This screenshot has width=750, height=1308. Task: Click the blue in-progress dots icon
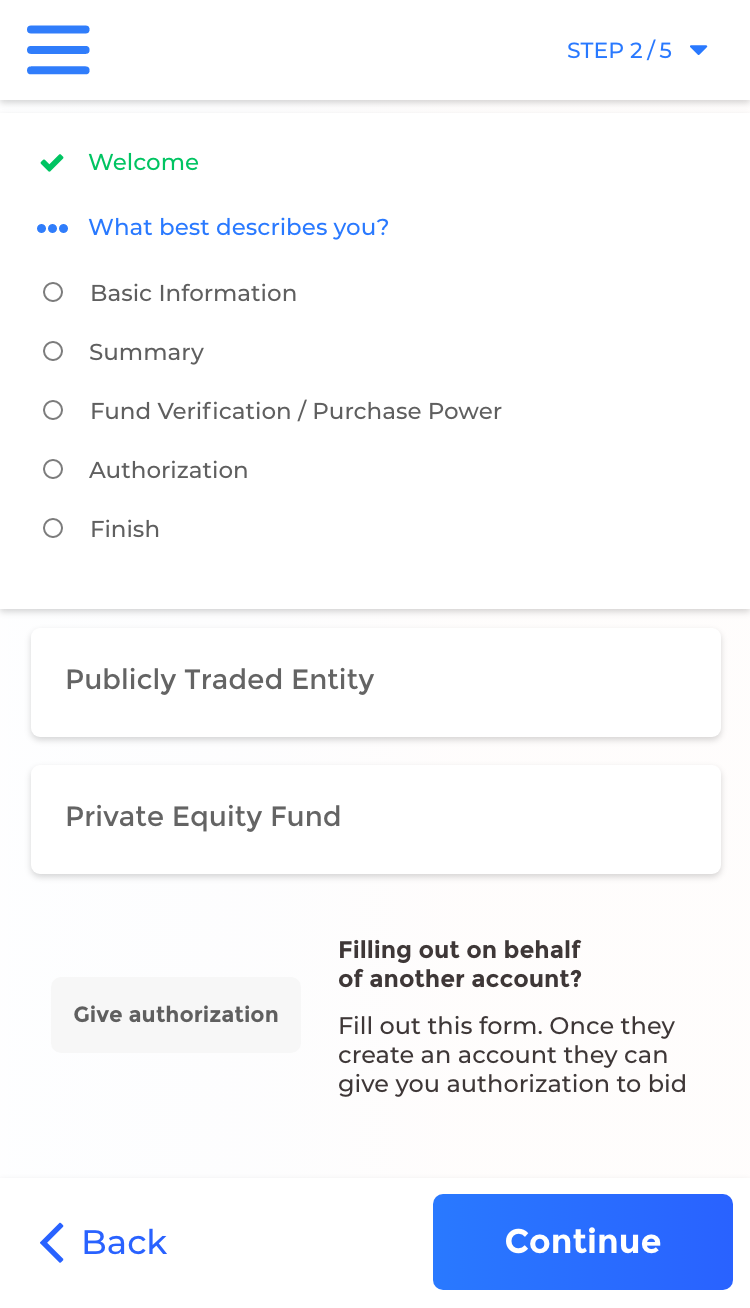52,229
